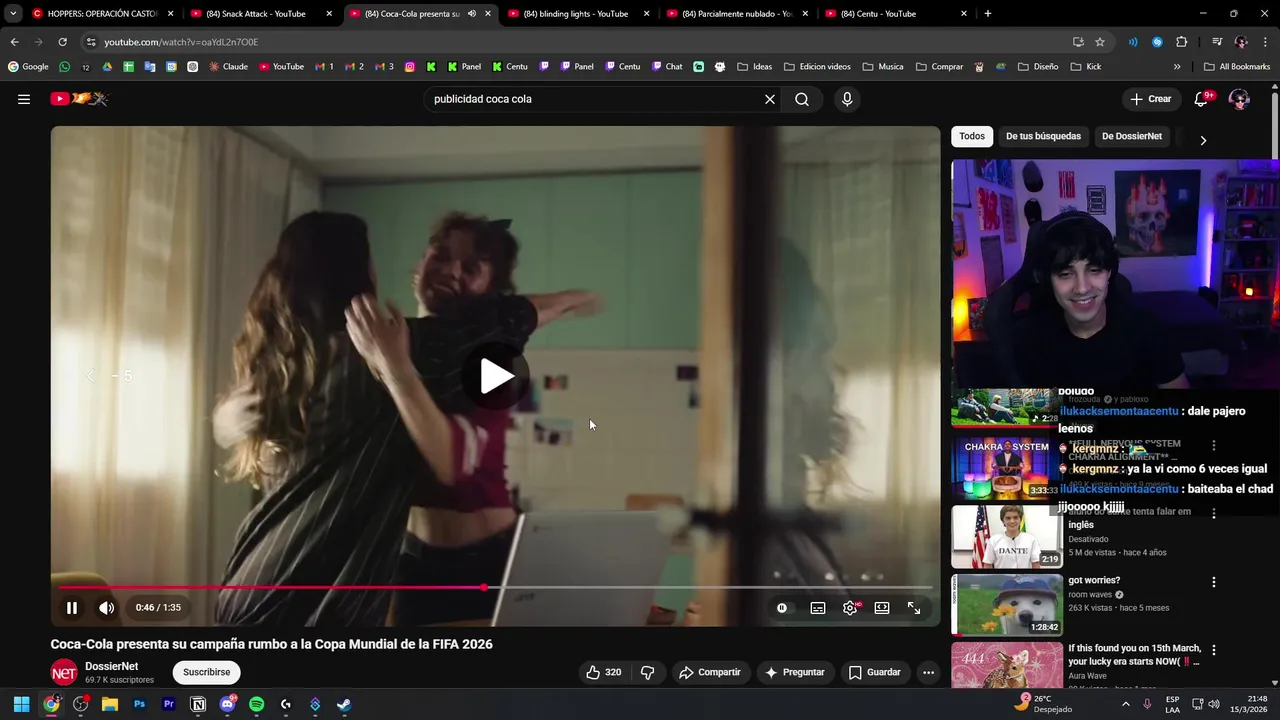Open options for Dante inglês video
Viewport: 1280px width, 720px height.
coord(1214,513)
